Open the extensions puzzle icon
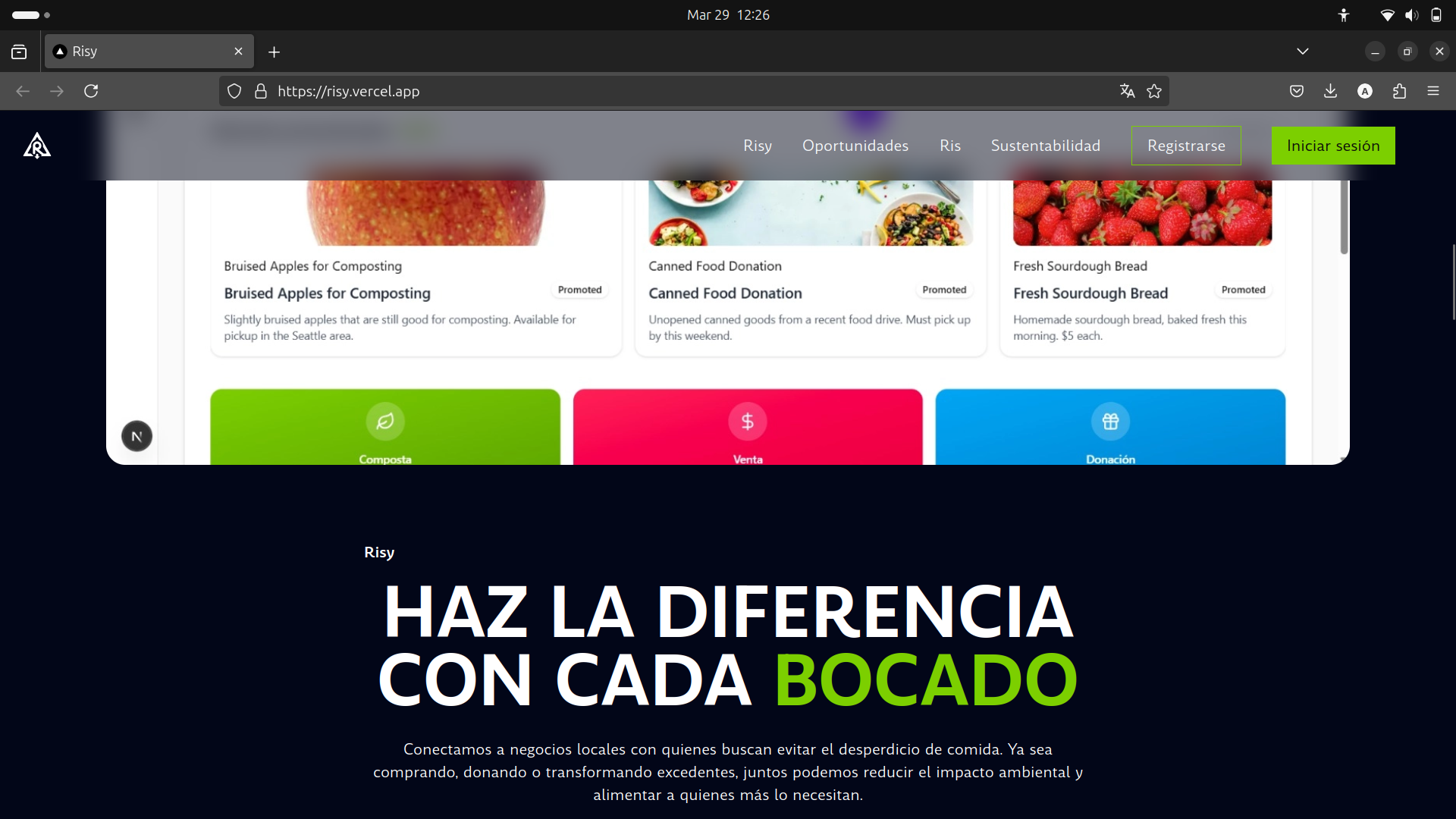The image size is (1456, 819). (1399, 91)
